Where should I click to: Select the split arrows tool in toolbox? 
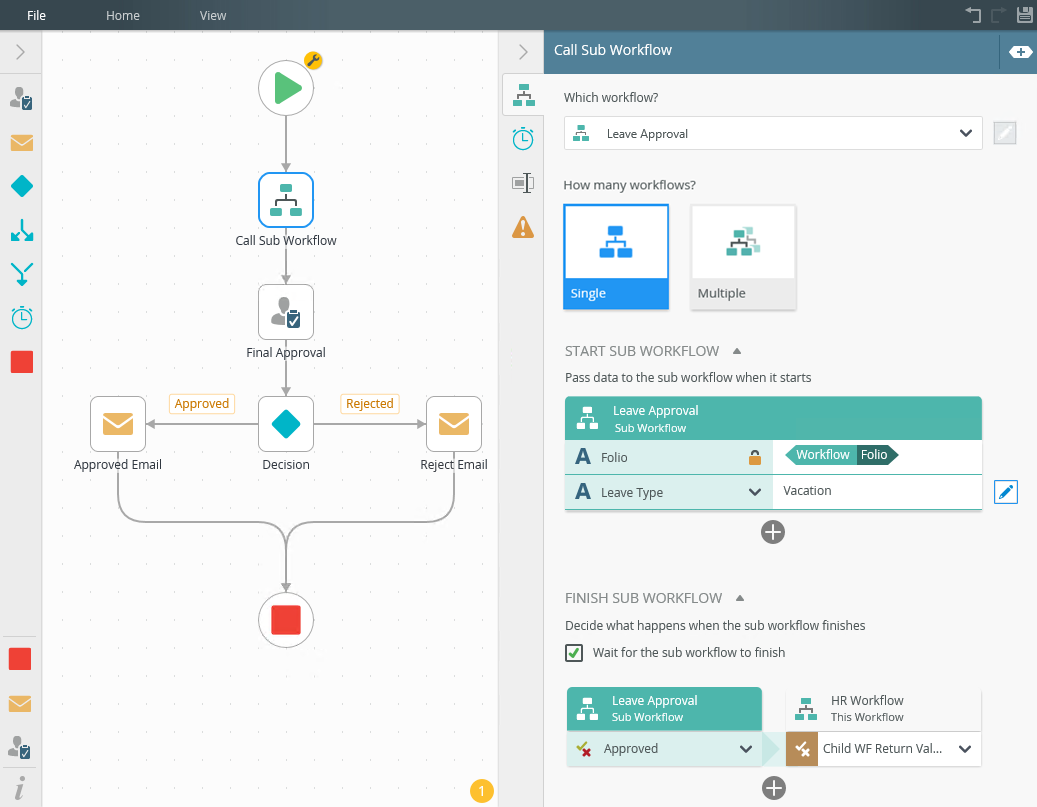(x=22, y=230)
